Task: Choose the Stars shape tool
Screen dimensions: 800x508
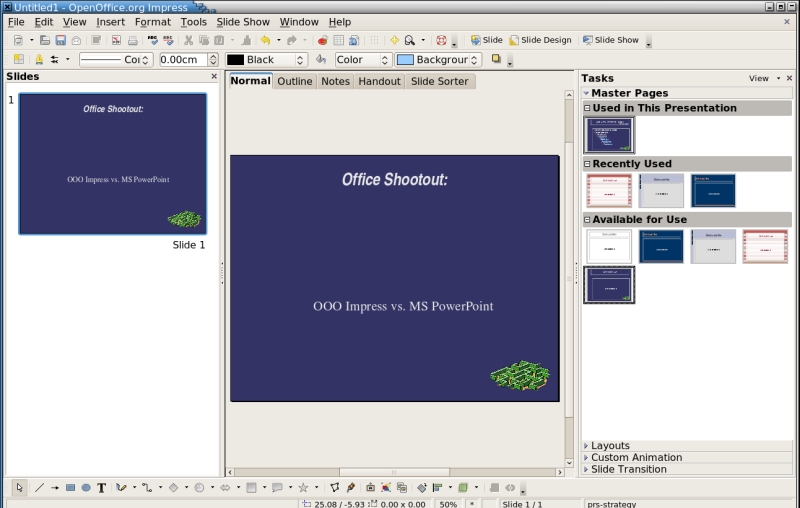Action: [303, 488]
